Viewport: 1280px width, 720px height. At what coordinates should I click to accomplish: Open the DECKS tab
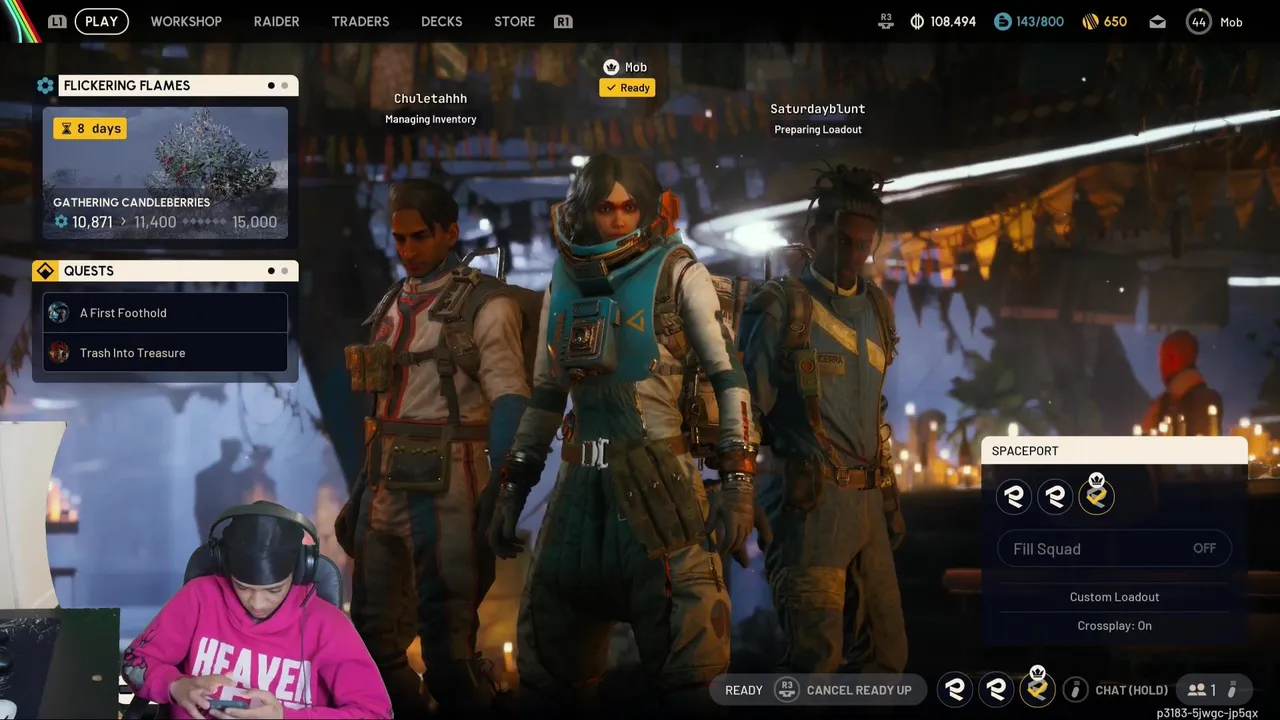coord(441,21)
